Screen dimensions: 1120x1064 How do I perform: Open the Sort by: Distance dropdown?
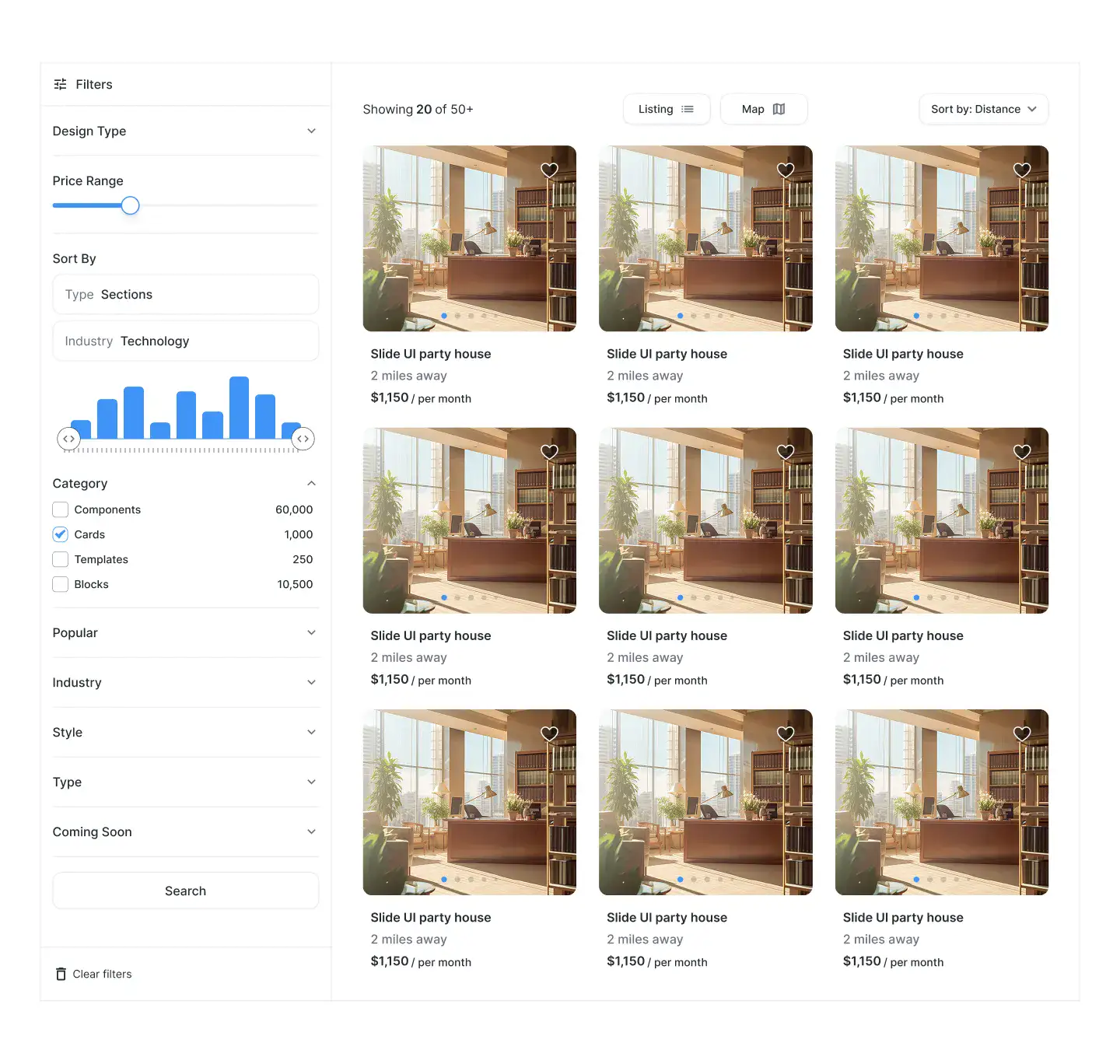(983, 109)
